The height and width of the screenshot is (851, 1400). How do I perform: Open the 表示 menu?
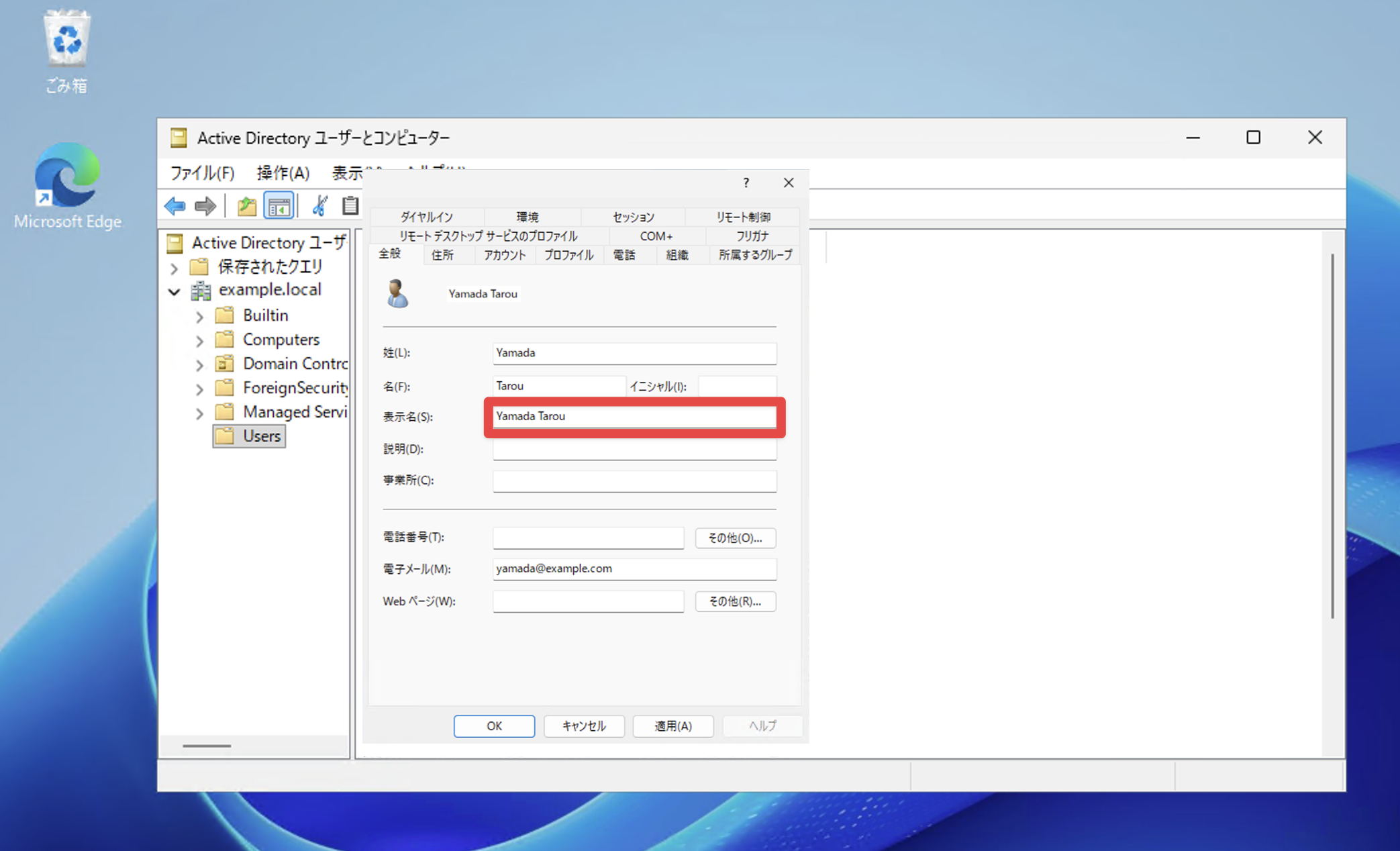pos(347,173)
